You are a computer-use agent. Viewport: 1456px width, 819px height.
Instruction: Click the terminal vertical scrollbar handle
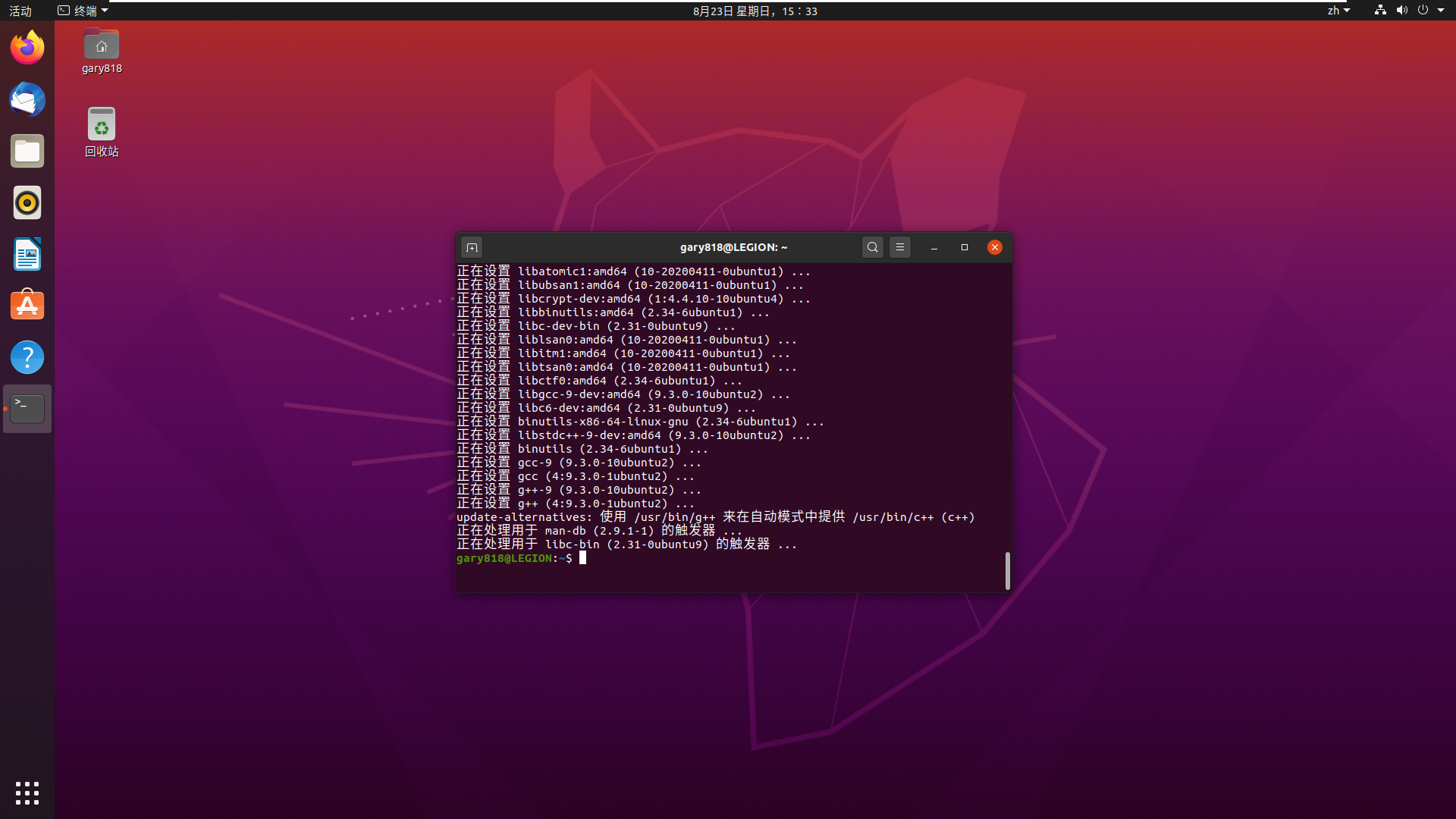pos(1008,570)
